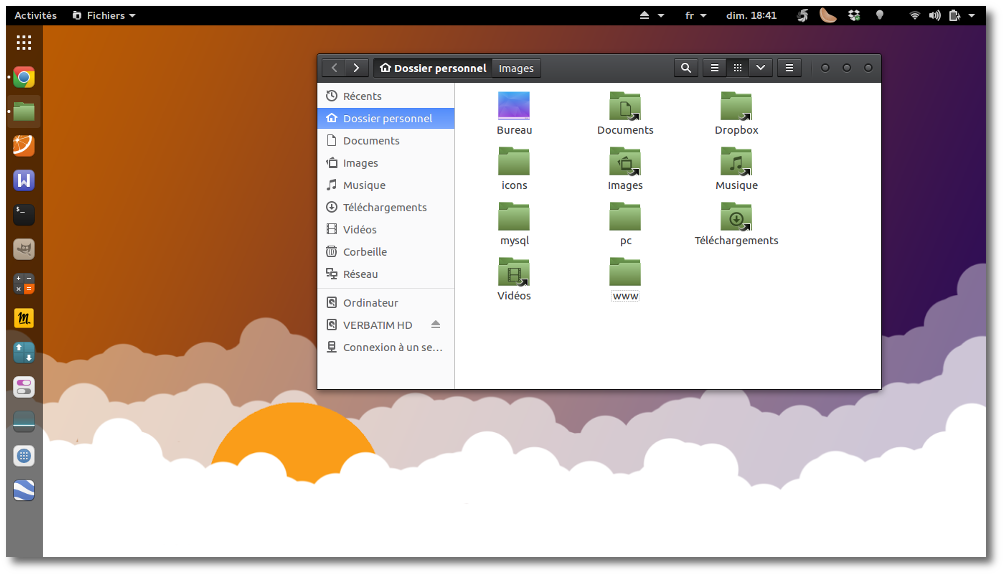Go forward with the right arrow button
This screenshot has width=1004, height=575.
[x=357, y=68]
